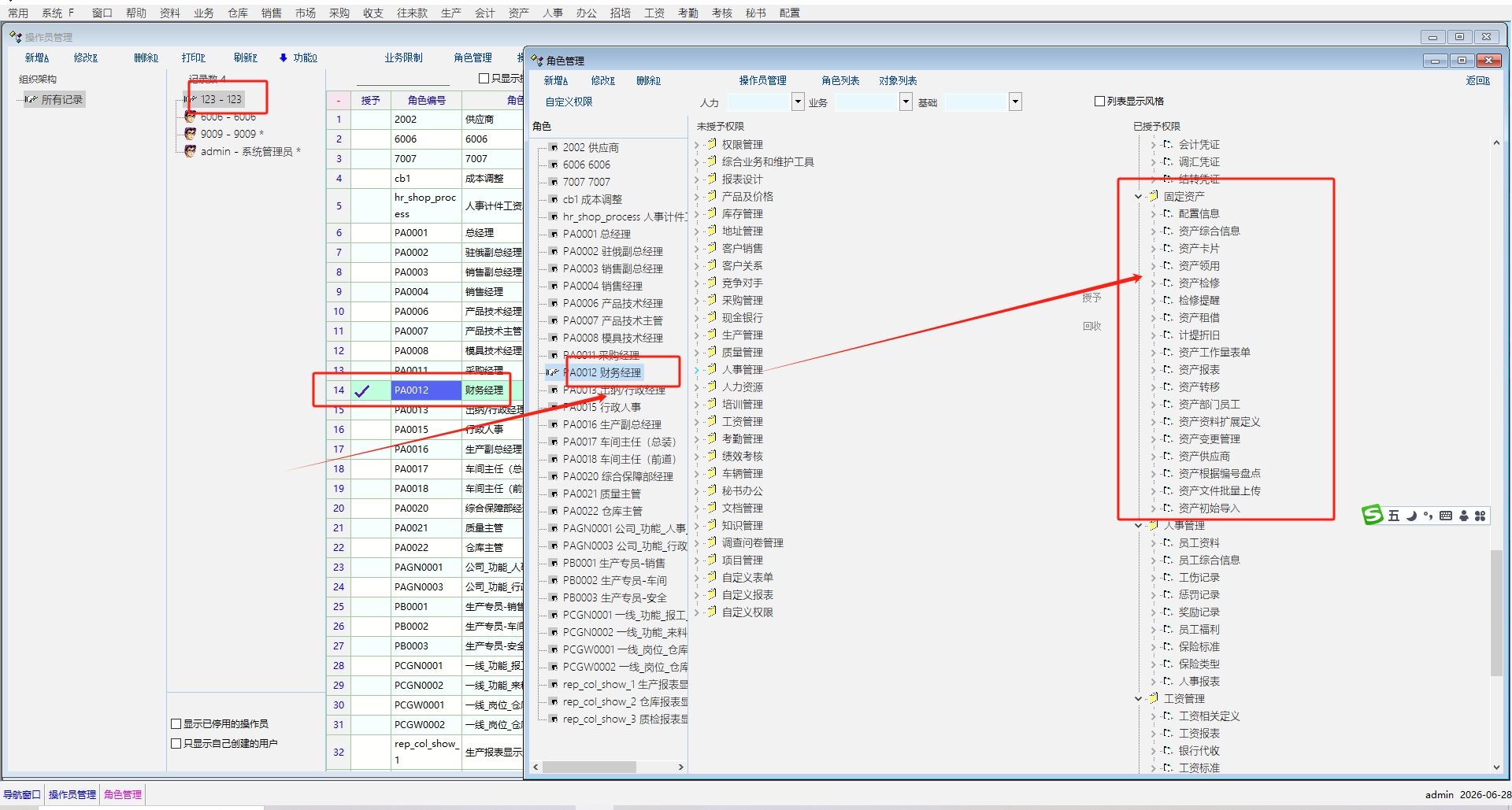
Task: Click role icon beside 2002 供应商
Action: pos(554,147)
